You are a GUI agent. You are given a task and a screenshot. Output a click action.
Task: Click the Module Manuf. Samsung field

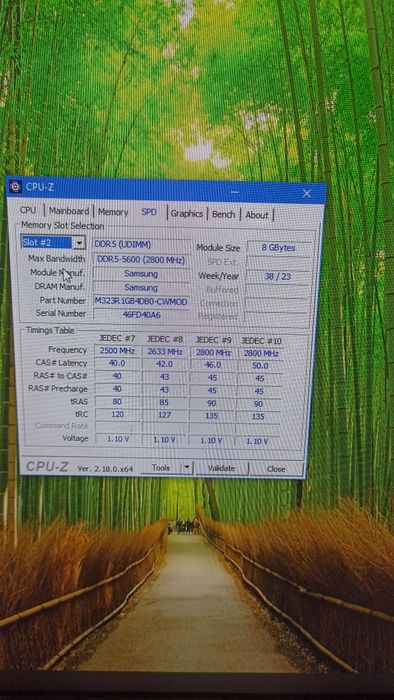[x=141, y=273]
